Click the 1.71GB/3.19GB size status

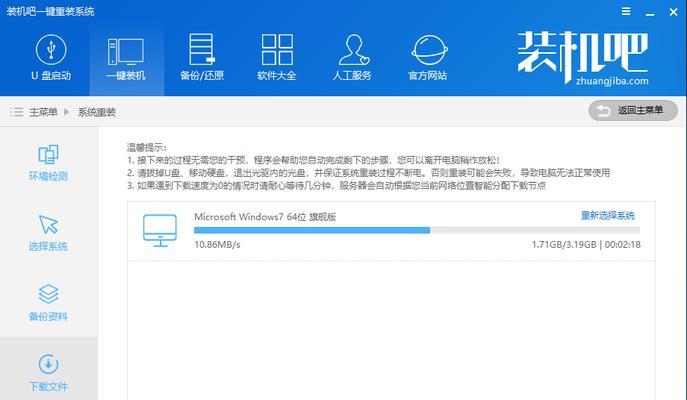(x=564, y=244)
